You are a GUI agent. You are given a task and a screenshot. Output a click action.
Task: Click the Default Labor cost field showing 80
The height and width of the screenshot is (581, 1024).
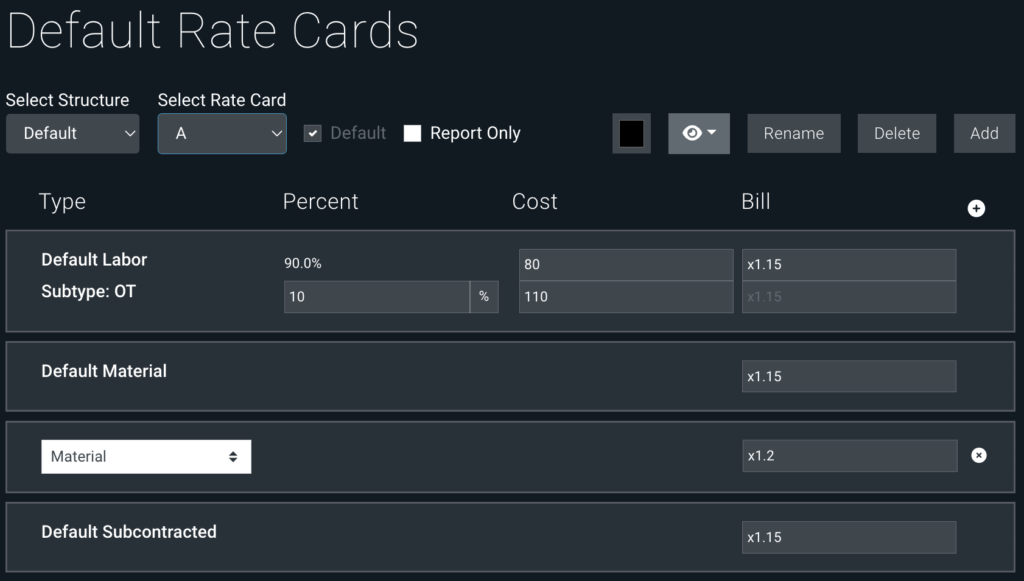[x=625, y=265]
